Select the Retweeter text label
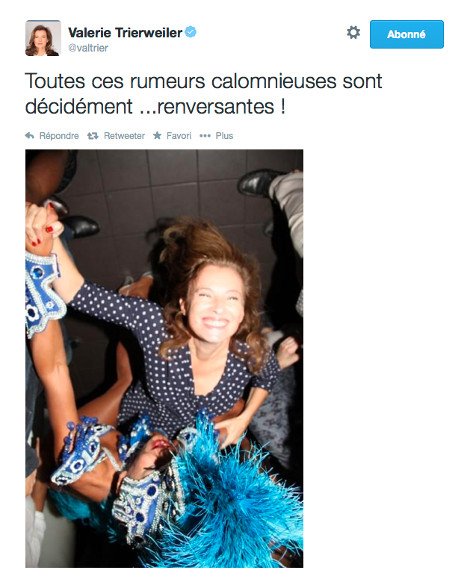This screenshot has width=470, height=582. coord(124,136)
